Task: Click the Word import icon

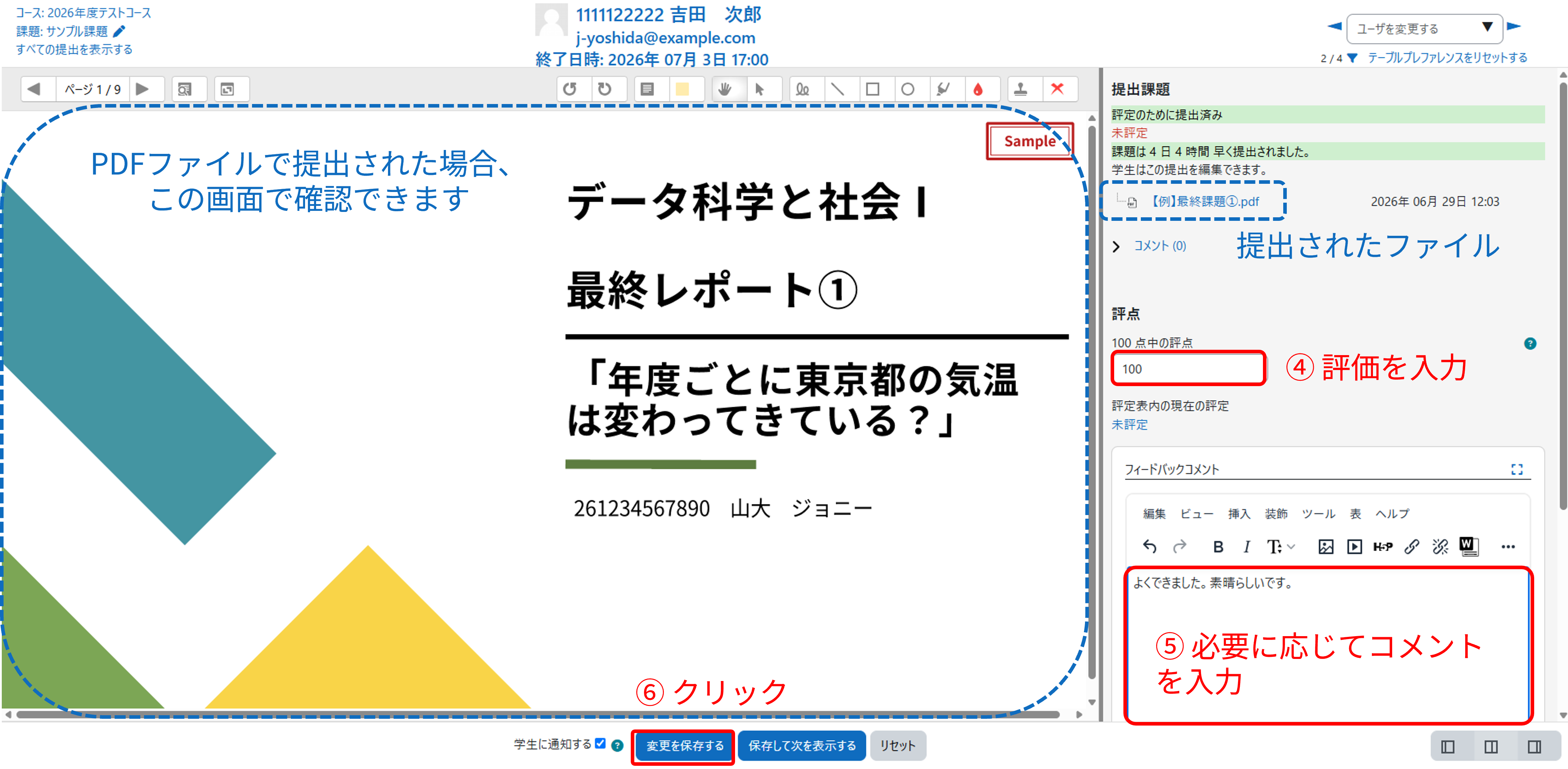Action: [x=1468, y=546]
